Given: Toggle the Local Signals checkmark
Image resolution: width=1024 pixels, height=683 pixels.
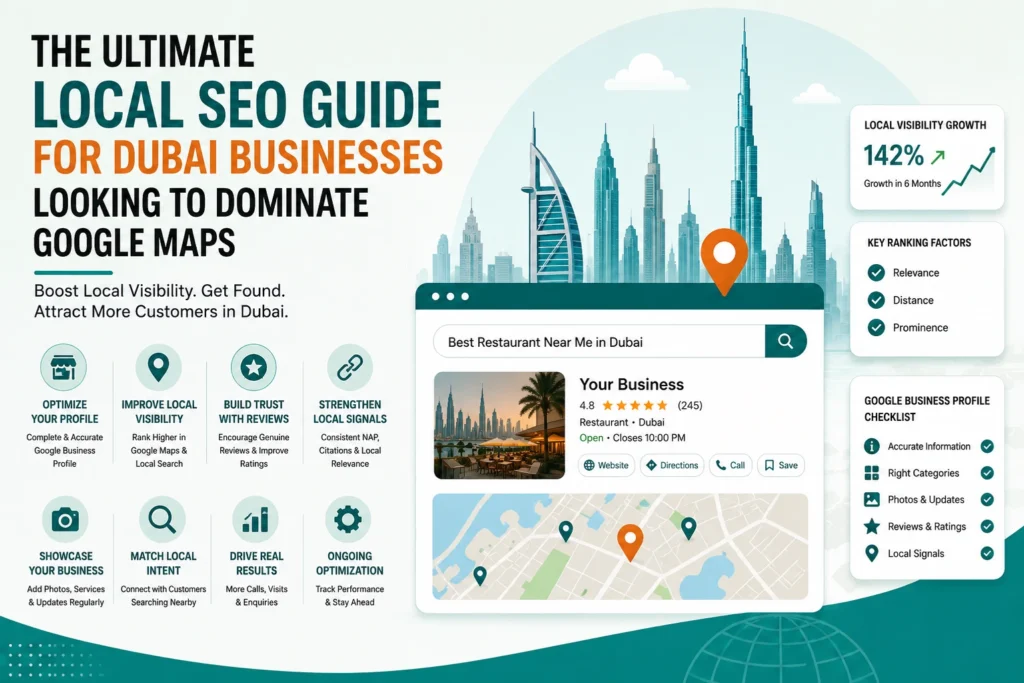Looking at the screenshot, I should [x=987, y=554].
